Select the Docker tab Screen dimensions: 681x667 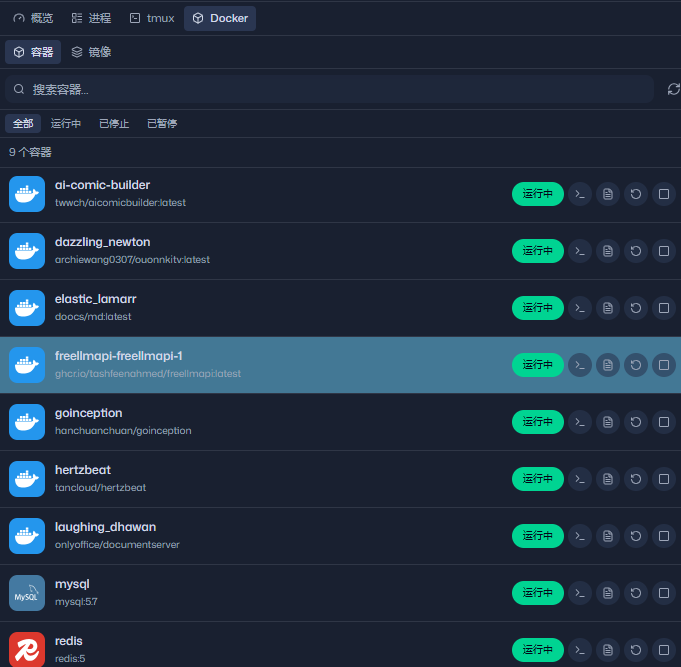(x=220, y=18)
